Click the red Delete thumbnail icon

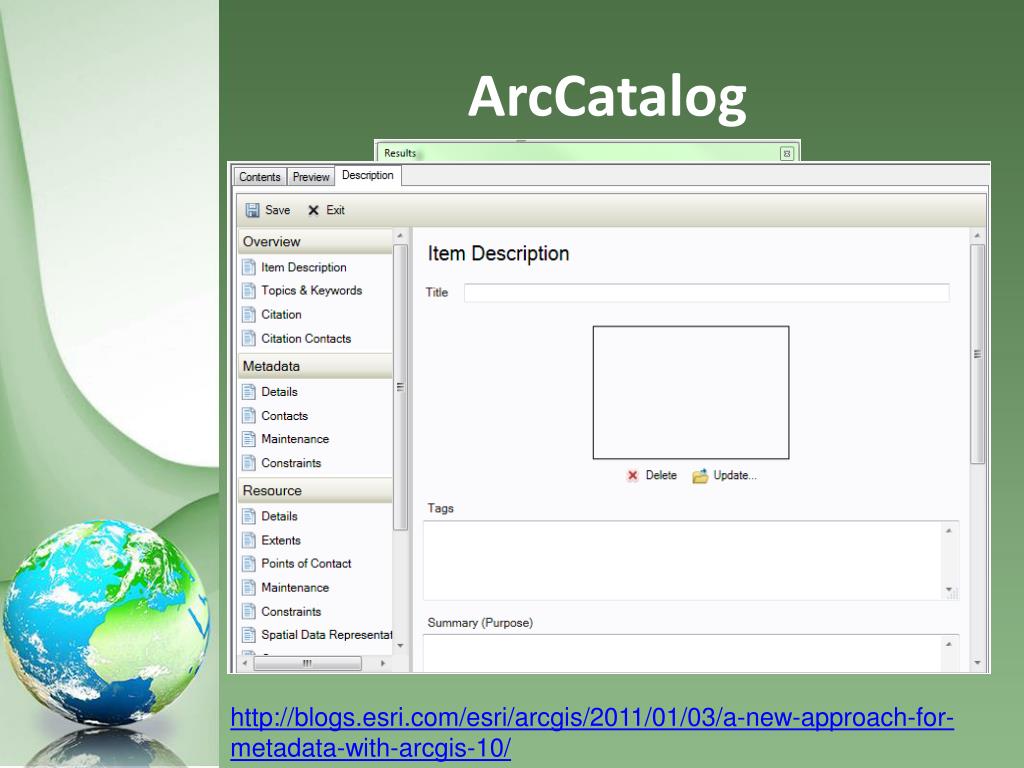[632, 475]
